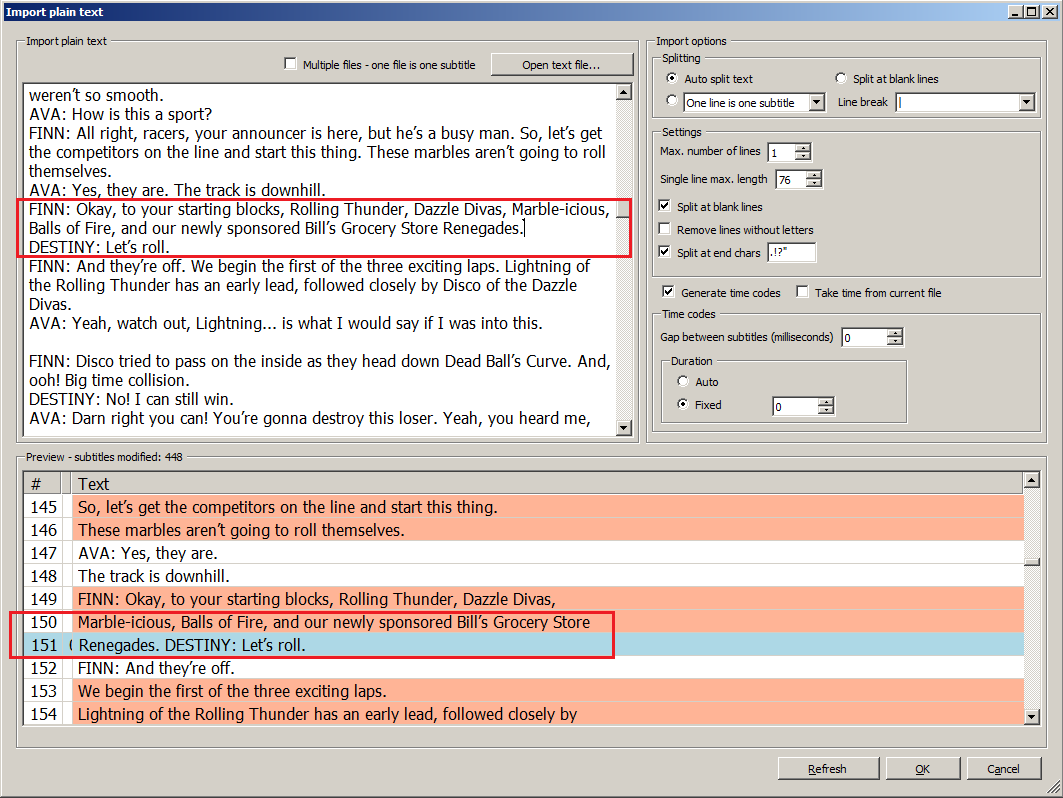This screenshot has height=798, width=1063.
Task: Confirm the import by clicking OK
Action: tap(922, 768)
